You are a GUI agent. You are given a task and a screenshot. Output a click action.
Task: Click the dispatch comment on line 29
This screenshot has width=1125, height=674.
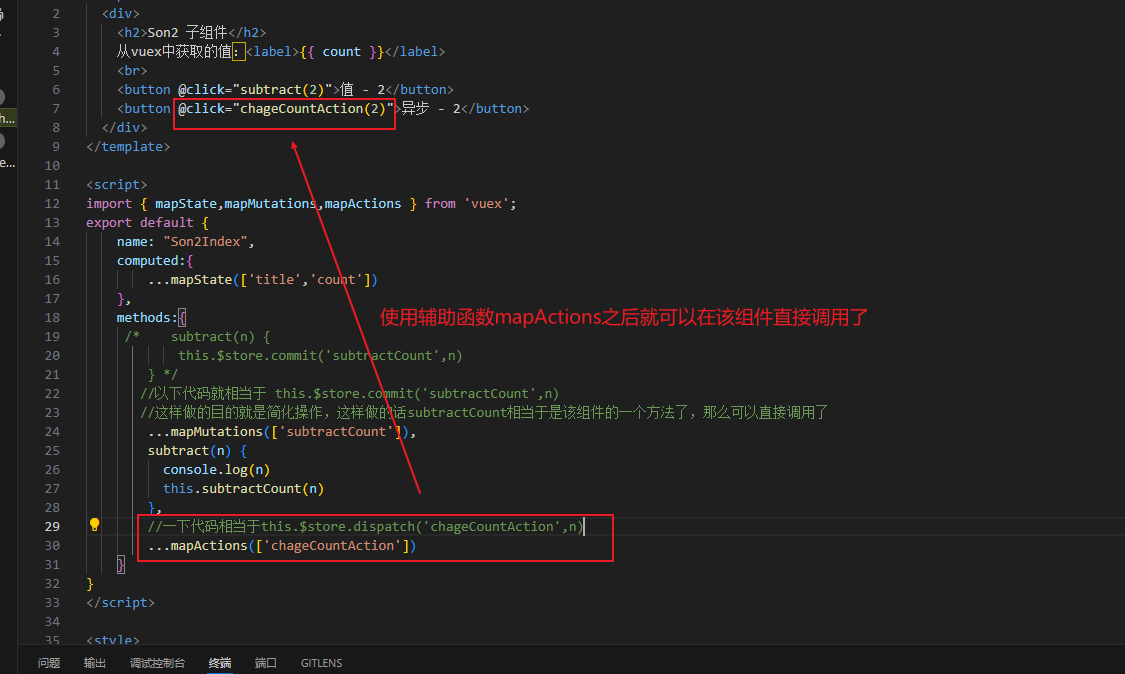[365, 526]
